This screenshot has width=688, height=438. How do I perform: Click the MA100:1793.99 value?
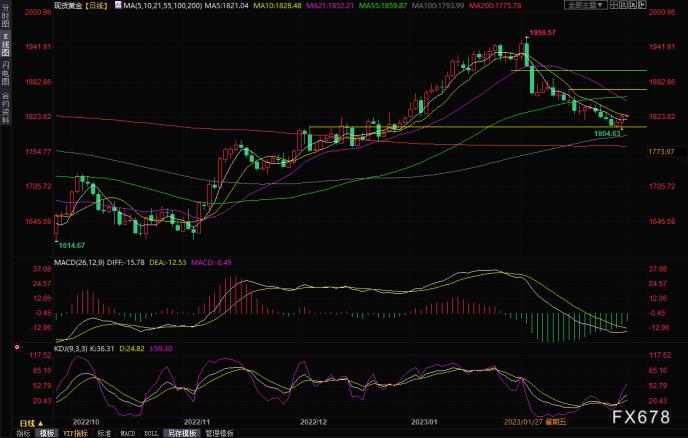(x=437, y=6)
